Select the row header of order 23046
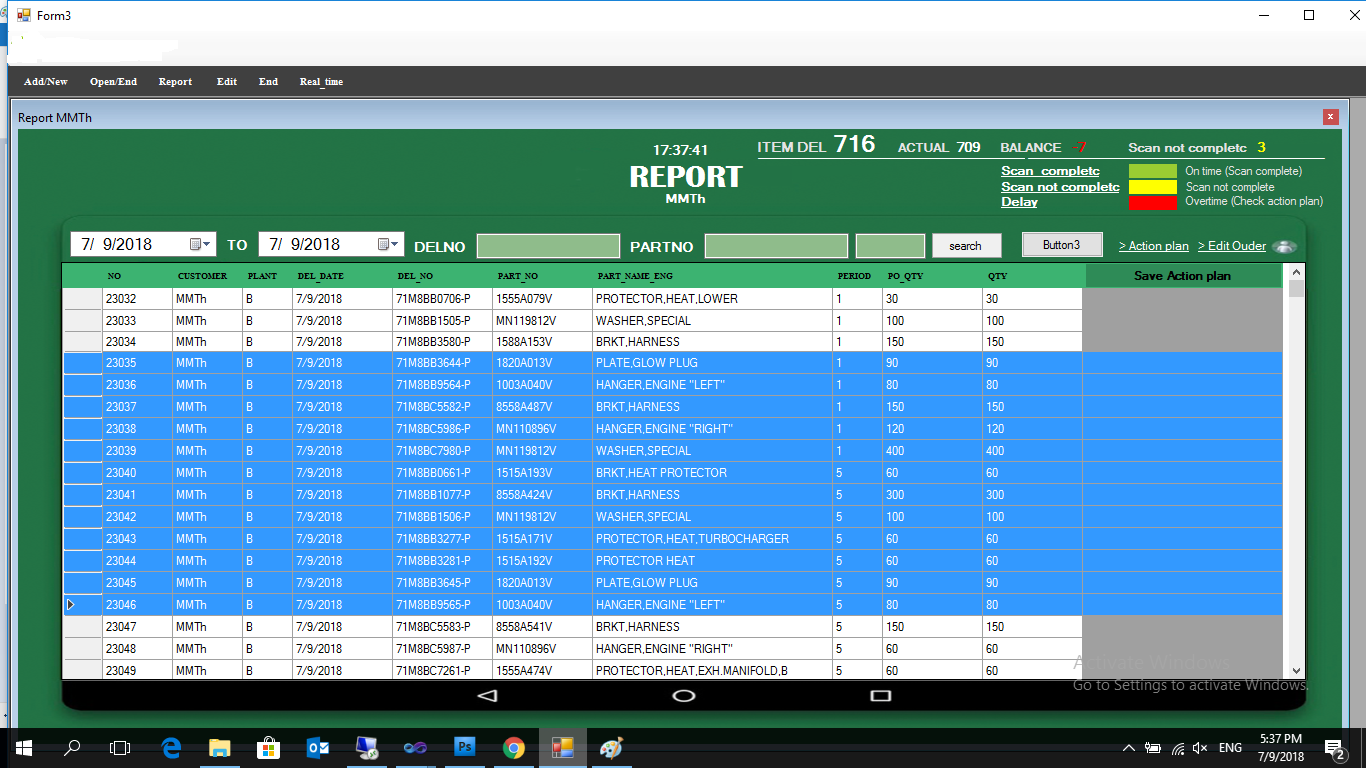 (83, 605)
